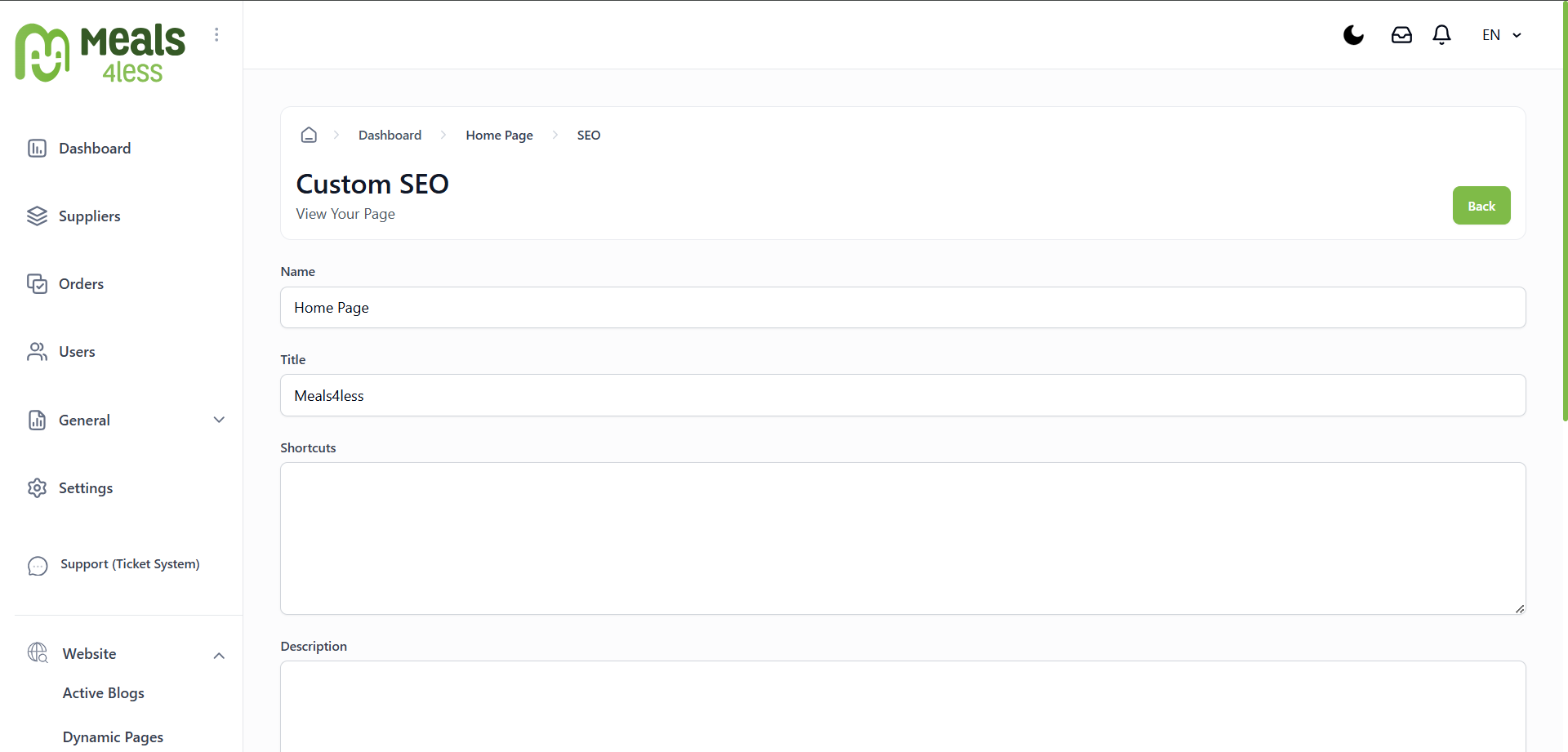Click the page's vertical scrollbar
Screen dimensions: 1568x752
1565,211
